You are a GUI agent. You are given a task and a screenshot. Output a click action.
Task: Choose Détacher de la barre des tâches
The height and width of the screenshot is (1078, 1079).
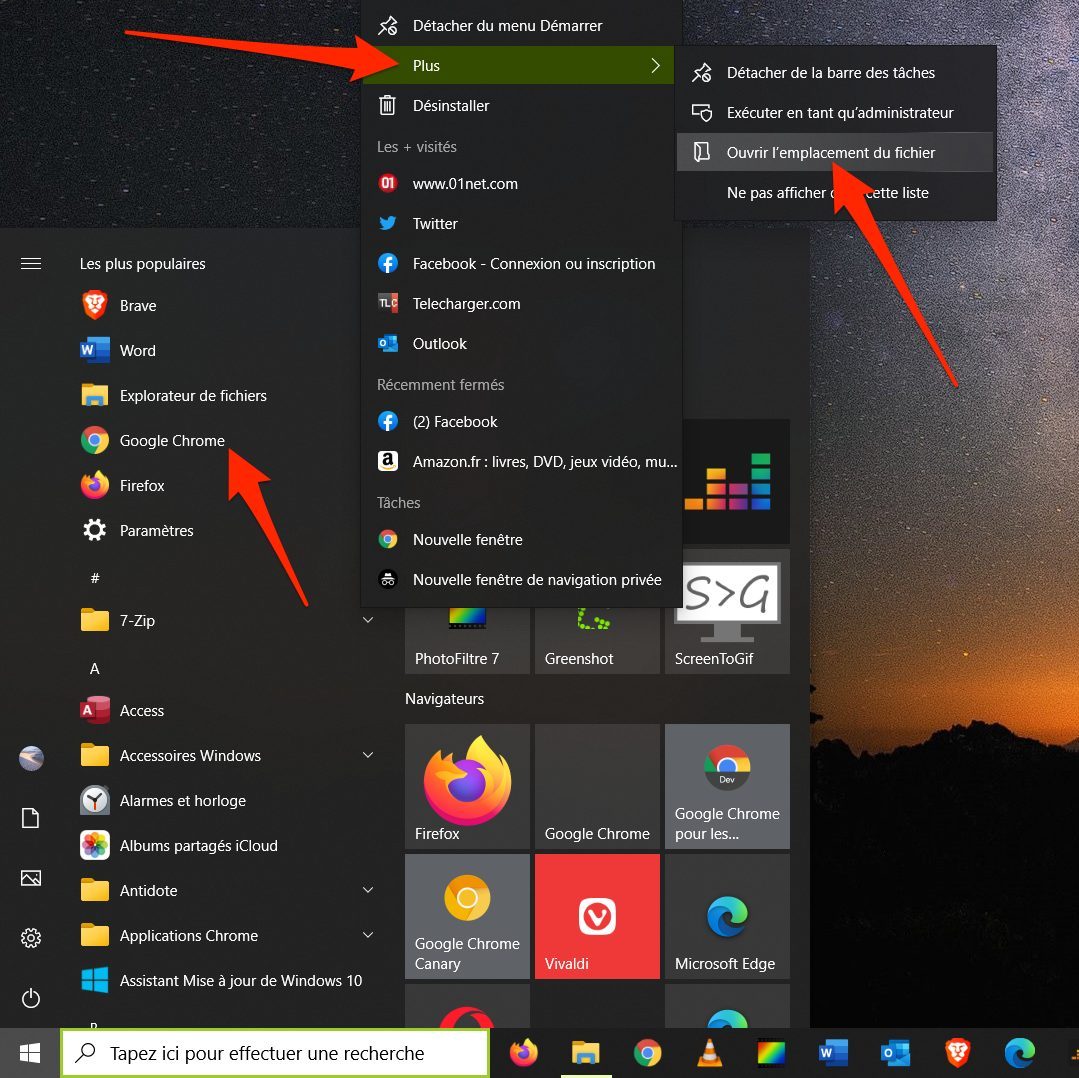click(x=835, y=73)
